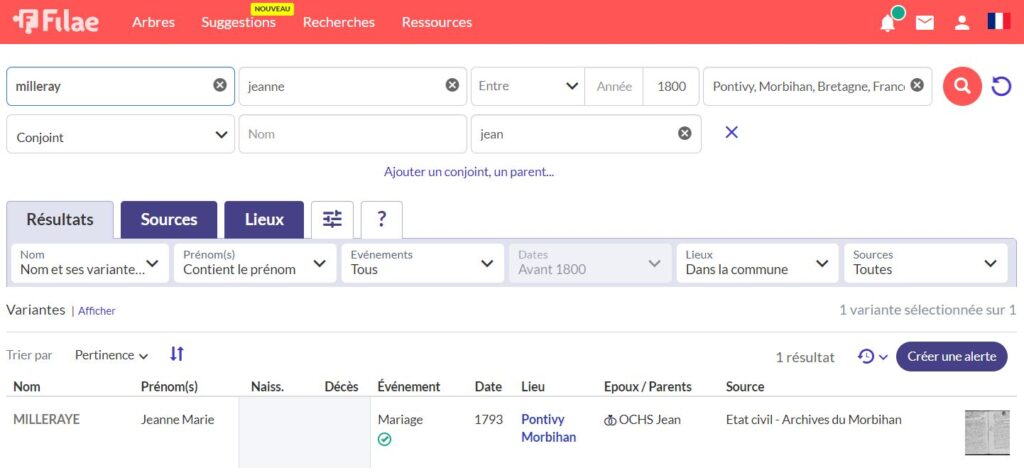Clear the Pontivy location field
The width and height of the screenshot is (1024, 473).
[916, 86]
